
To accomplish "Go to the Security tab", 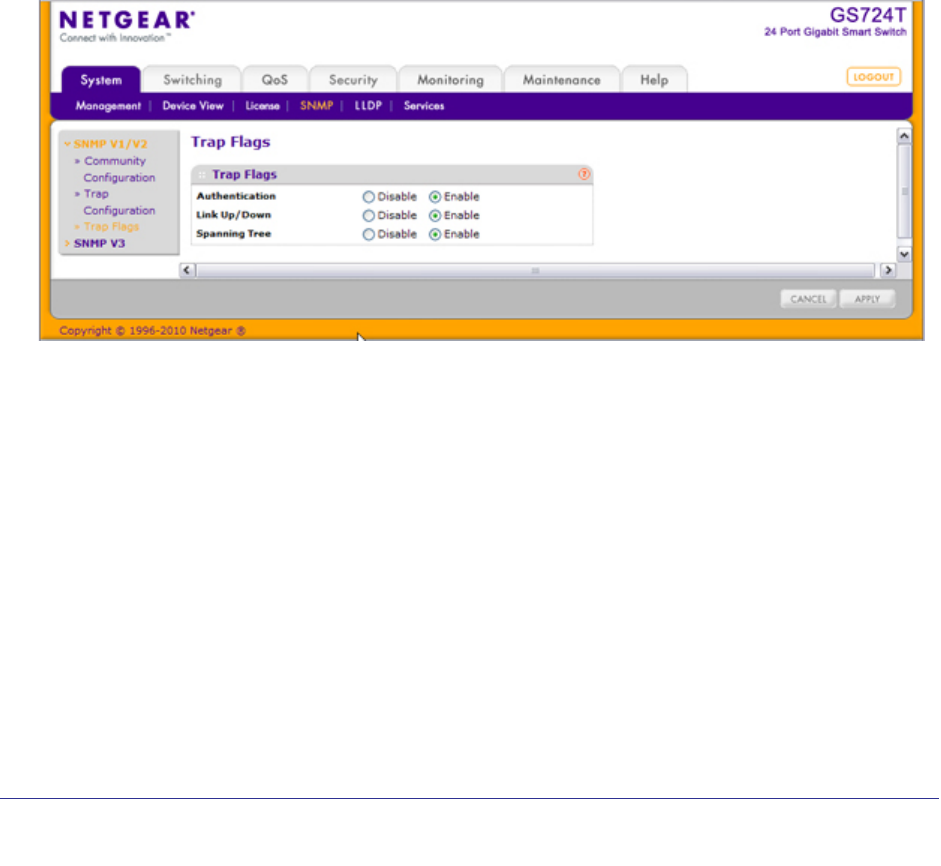I will (x=353, y=80).
